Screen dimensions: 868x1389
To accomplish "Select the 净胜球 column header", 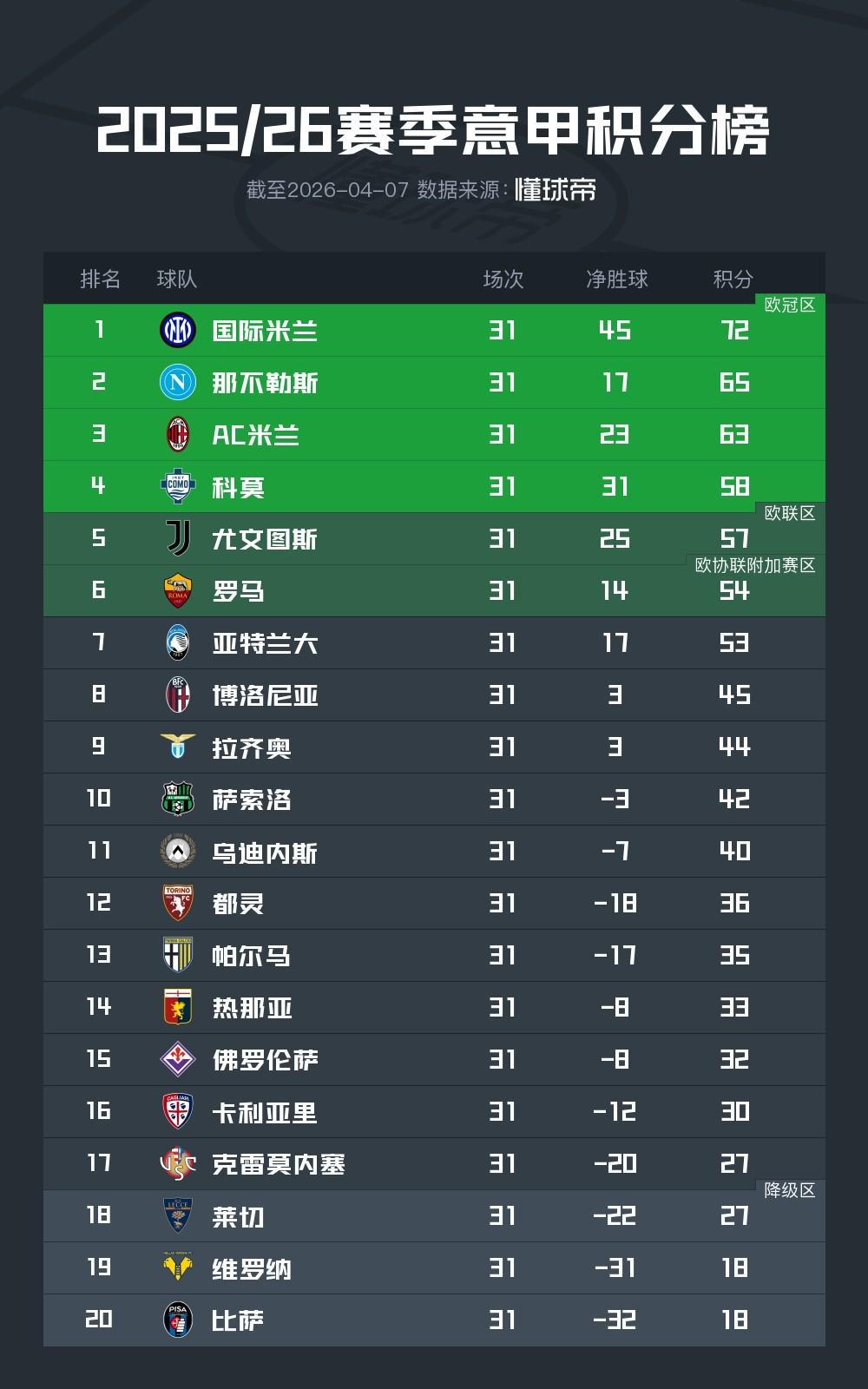I will coord(617,279).
